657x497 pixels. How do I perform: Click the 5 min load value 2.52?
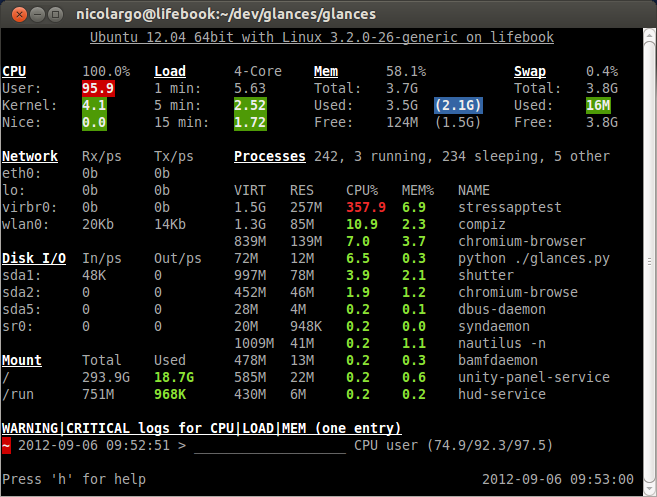click(x=250, y=105)
